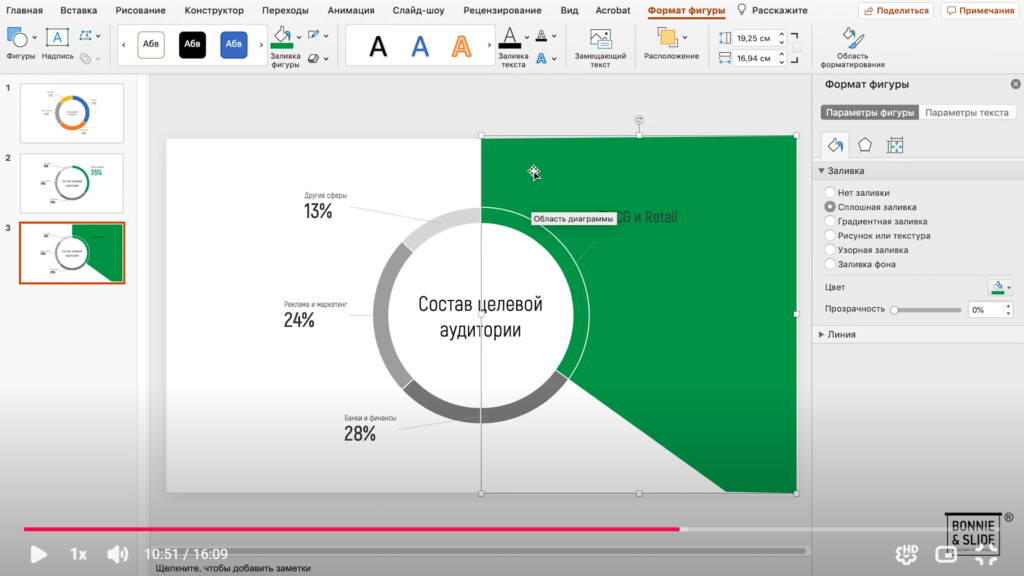1024x576 pixels.
Task: Apply the black letter A WordArt style
Action: click(378, 46)
